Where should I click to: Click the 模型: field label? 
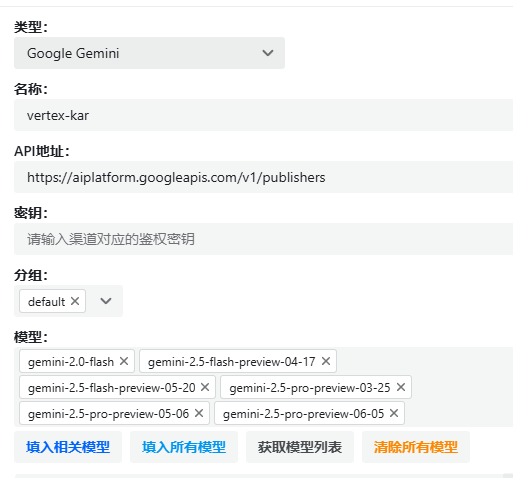pyautogui.click(x=31, y=337)
